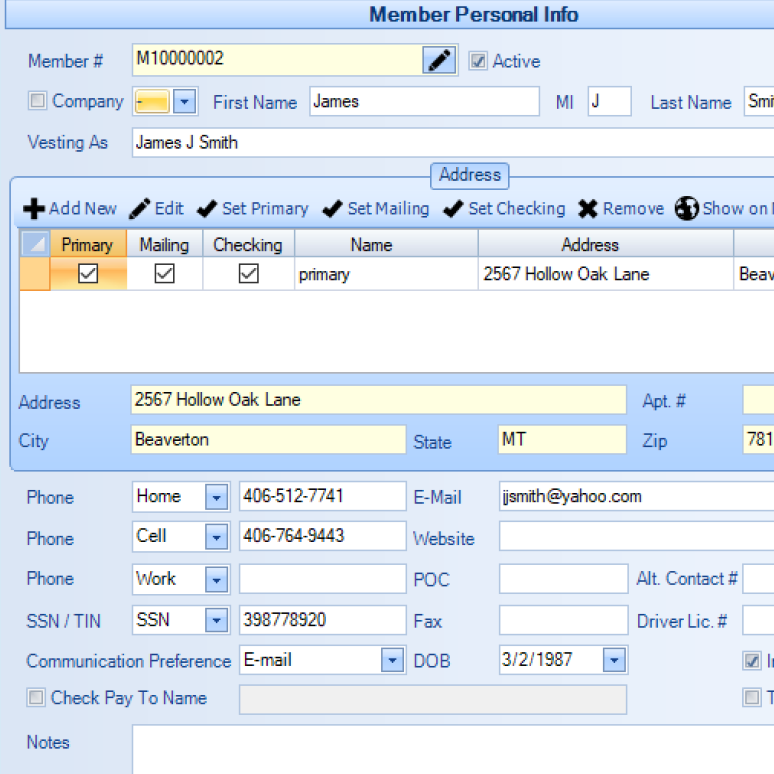Click the pencil edit icon beside Member #
This screenshot has height=774, width=774.
pos(440,61)
